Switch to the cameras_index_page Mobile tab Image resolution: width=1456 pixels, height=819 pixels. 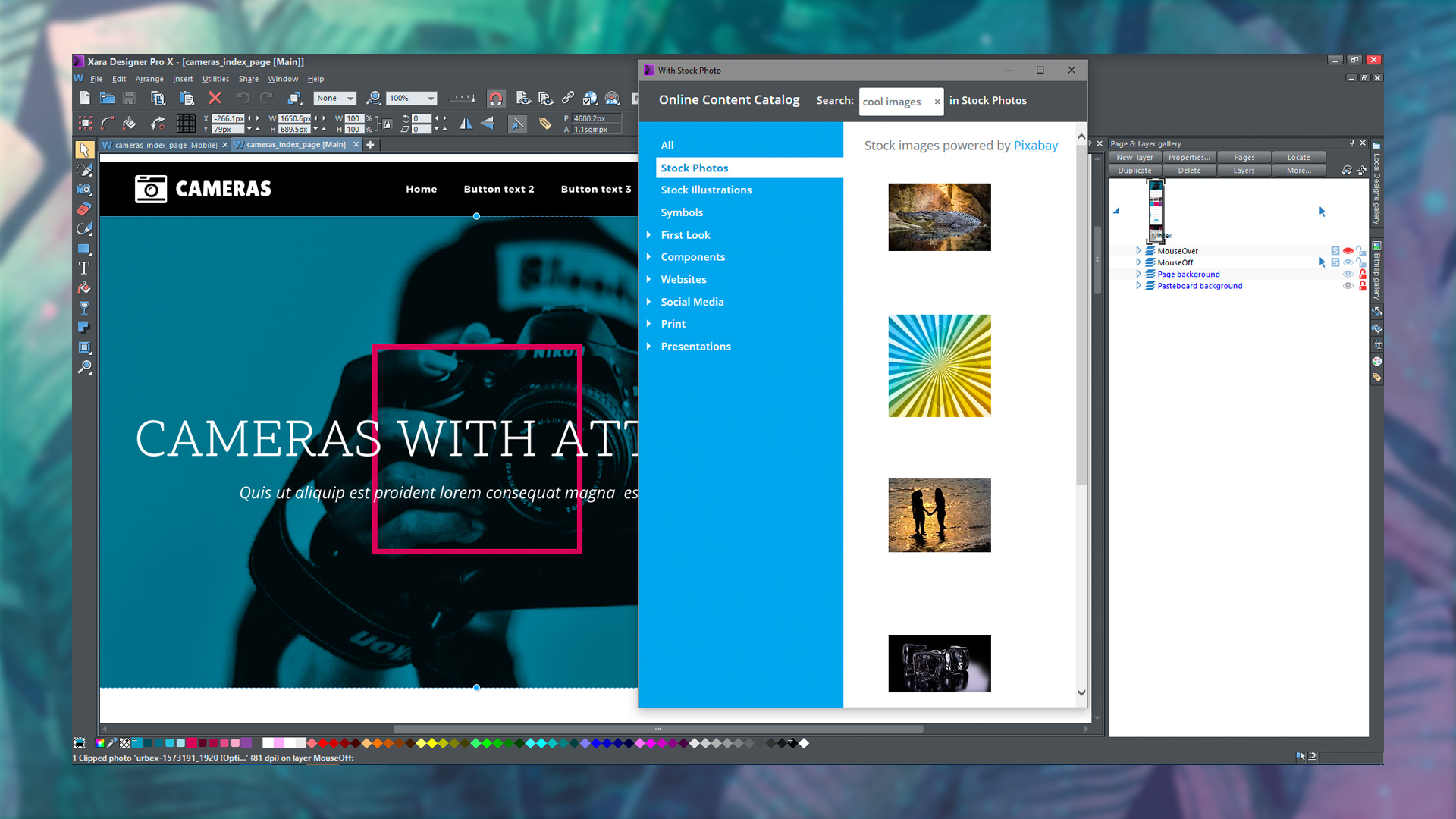click(163, 145)
